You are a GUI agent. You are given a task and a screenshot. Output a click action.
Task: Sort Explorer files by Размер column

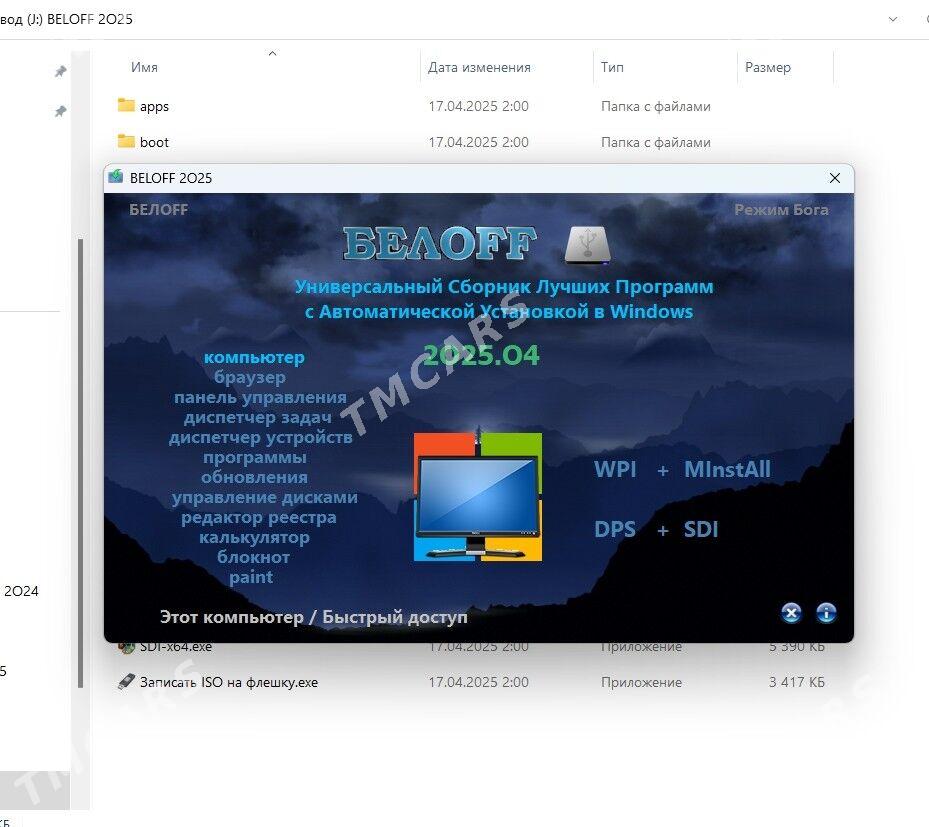click(x=768, y=68)
